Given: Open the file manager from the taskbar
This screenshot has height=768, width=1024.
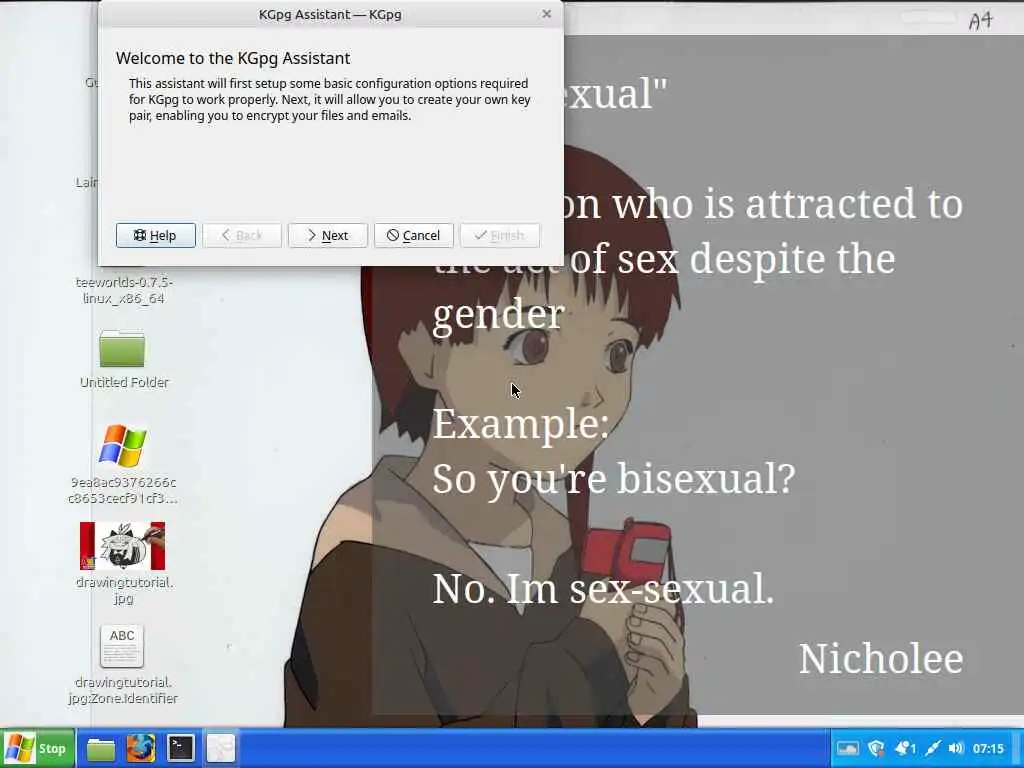Looking at the screenshot, I should tap(101, 749).
